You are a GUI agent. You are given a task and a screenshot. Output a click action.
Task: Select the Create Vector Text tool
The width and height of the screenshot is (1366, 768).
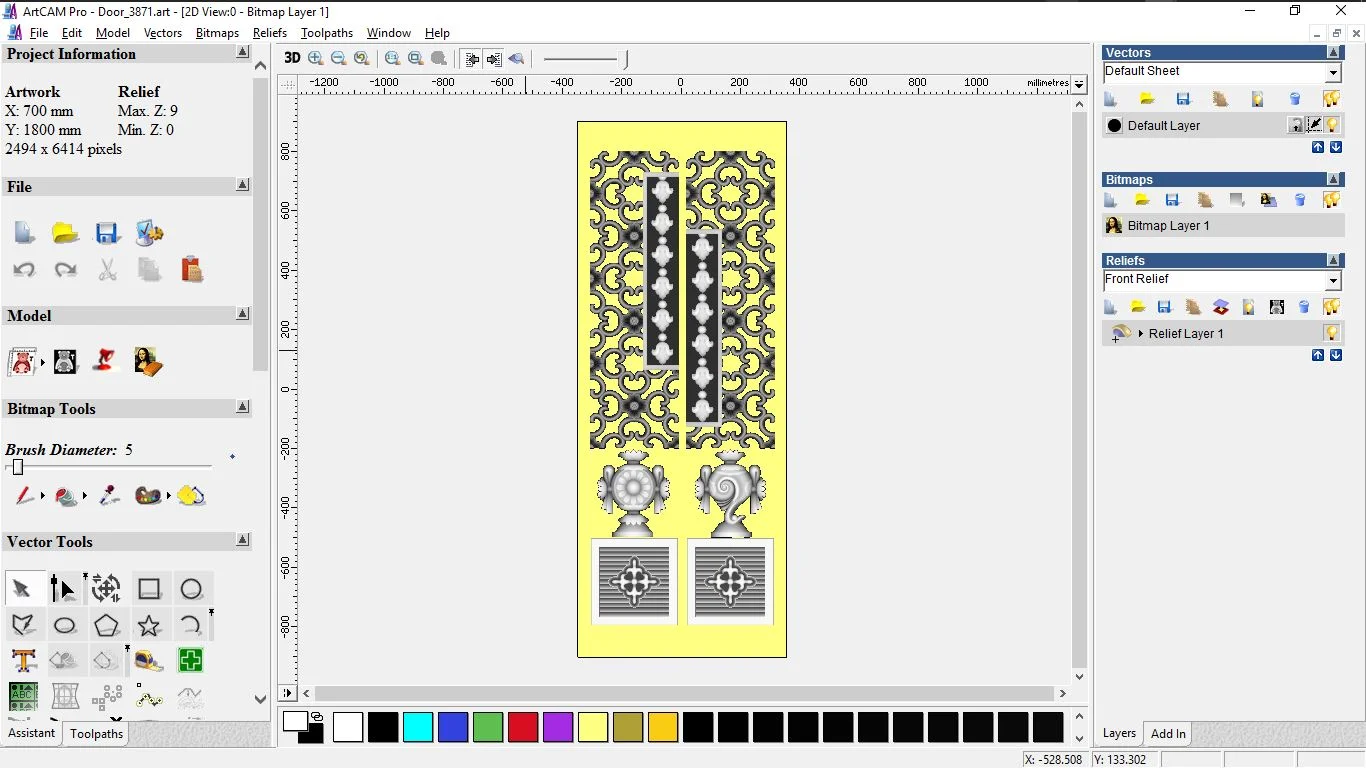24,660
